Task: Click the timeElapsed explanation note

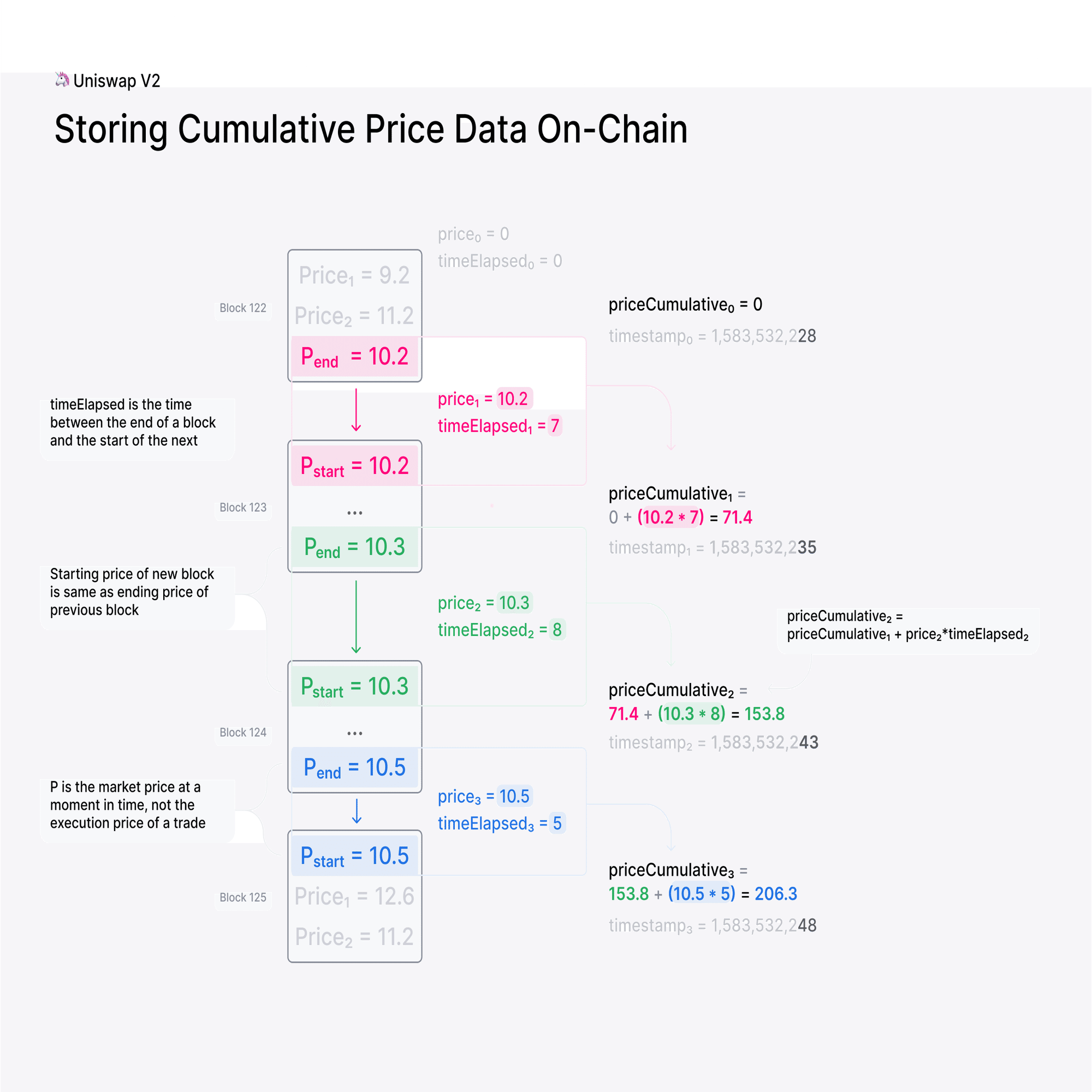Action: pyautogui.click(x=133, y=423)
